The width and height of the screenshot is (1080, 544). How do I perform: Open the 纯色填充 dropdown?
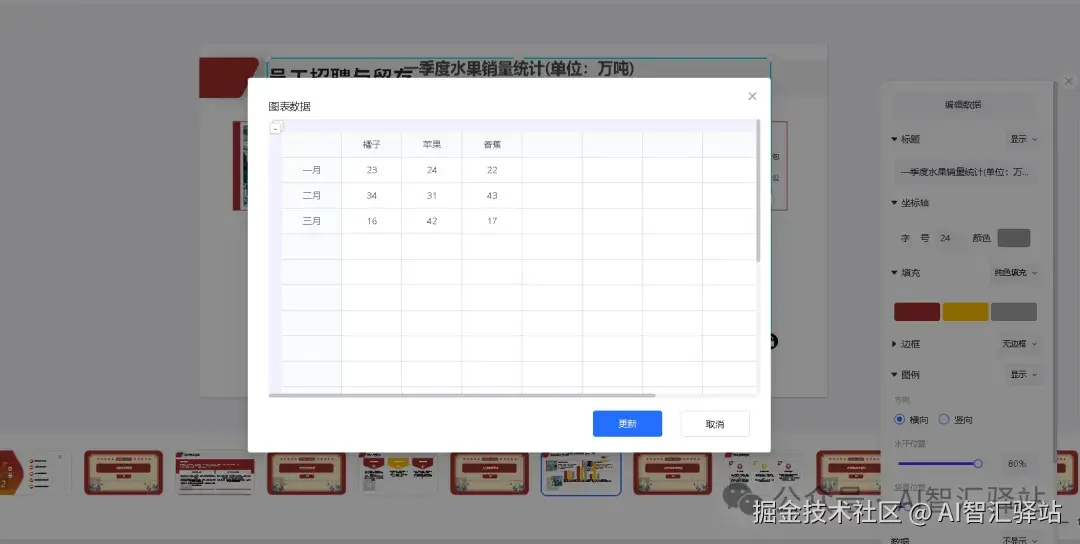1015,273
